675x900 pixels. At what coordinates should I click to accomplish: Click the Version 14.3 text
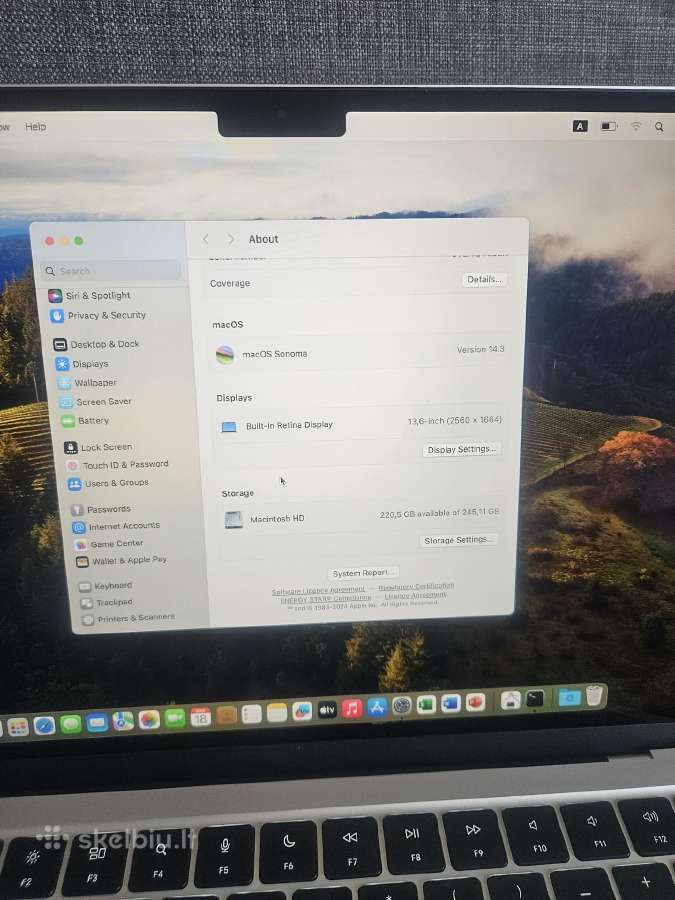point(480,349)
